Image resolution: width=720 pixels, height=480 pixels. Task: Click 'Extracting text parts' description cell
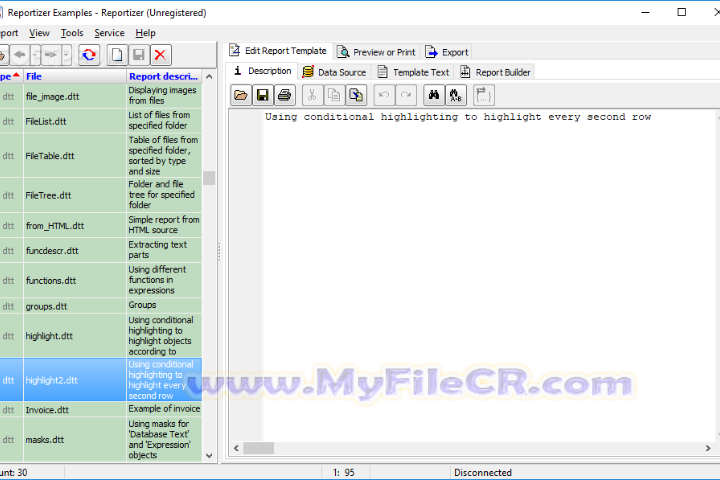pyautogui.click(x=164, y=250)
